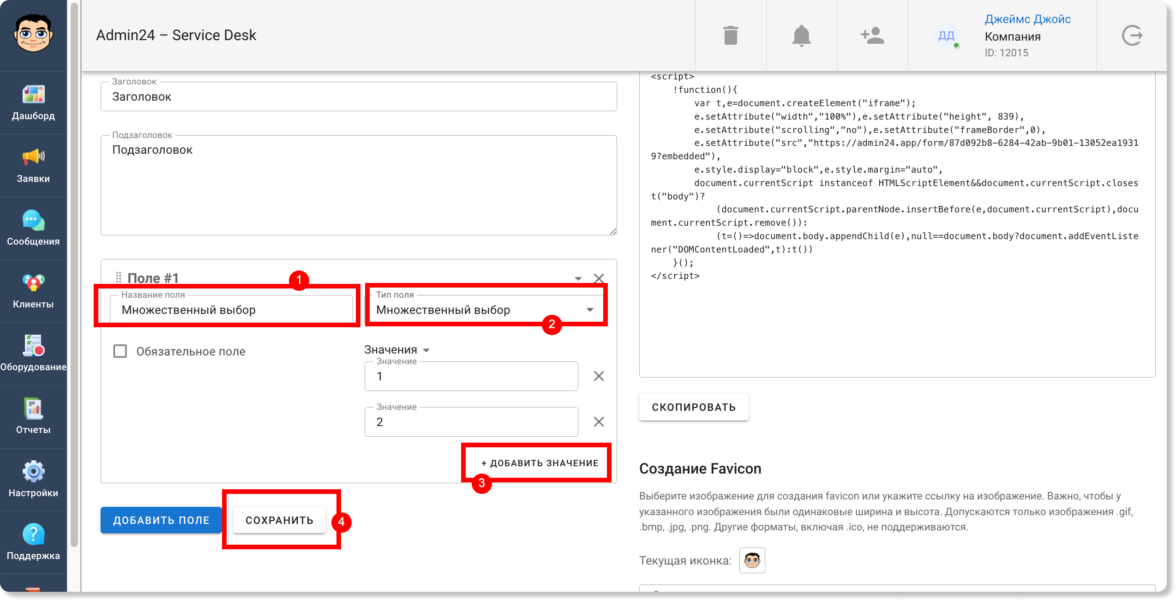Open the Заявки megaphone section

33,166
